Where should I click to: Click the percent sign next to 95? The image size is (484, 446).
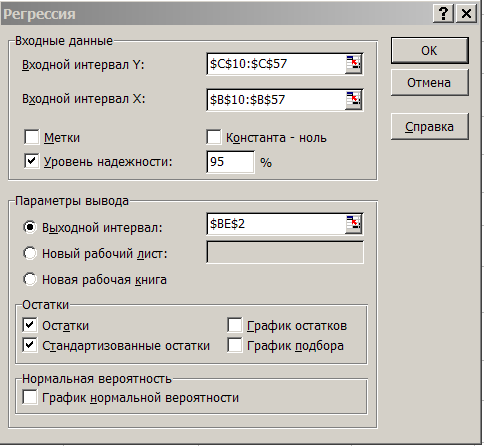pyautogui.click(x=266, y=163)
